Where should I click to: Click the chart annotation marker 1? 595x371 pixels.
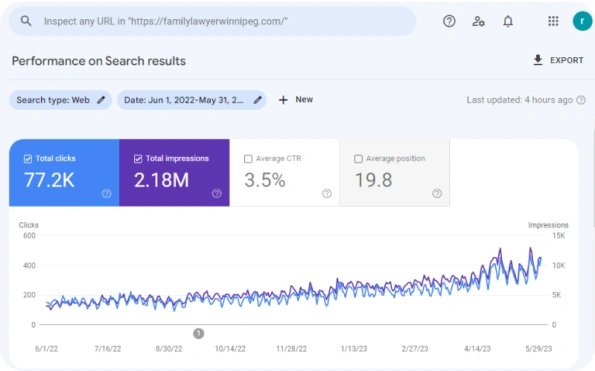point(198,333)
